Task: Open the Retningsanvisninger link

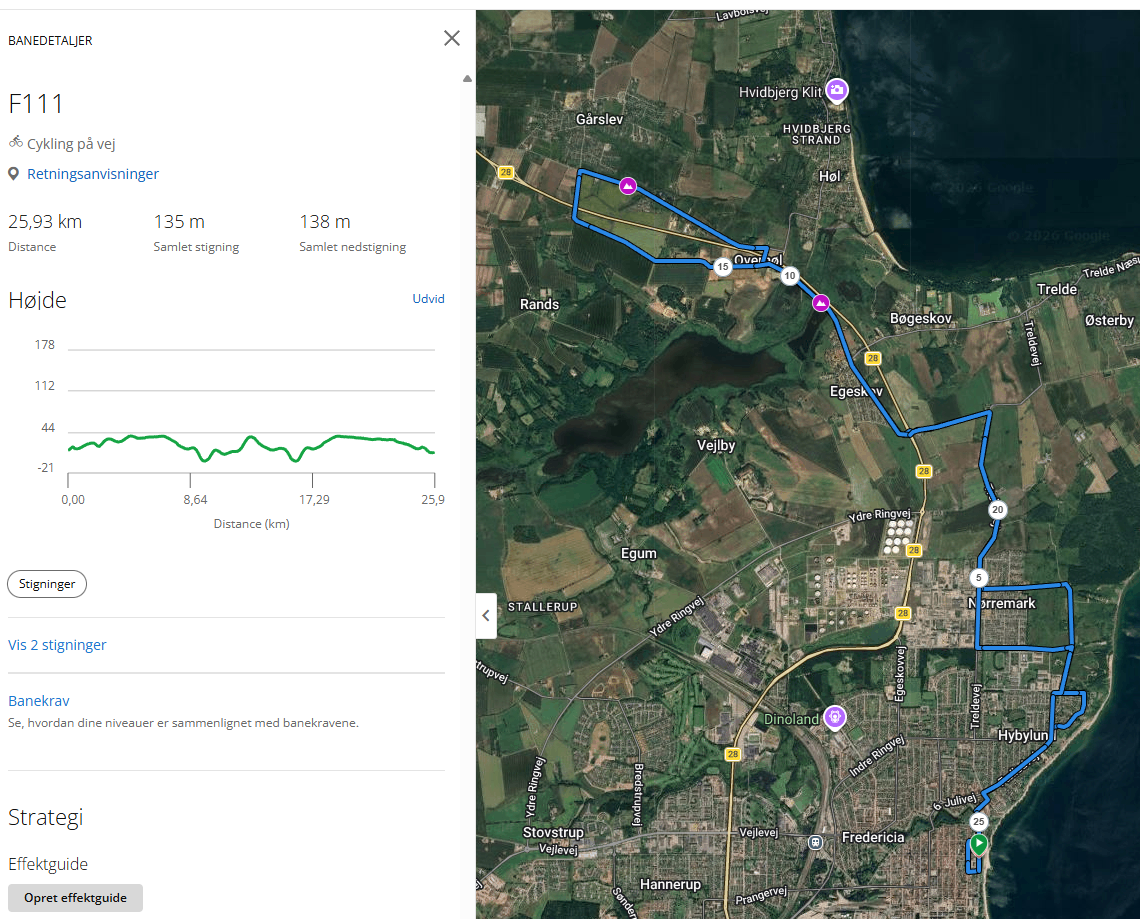Action: click(92, 174)
